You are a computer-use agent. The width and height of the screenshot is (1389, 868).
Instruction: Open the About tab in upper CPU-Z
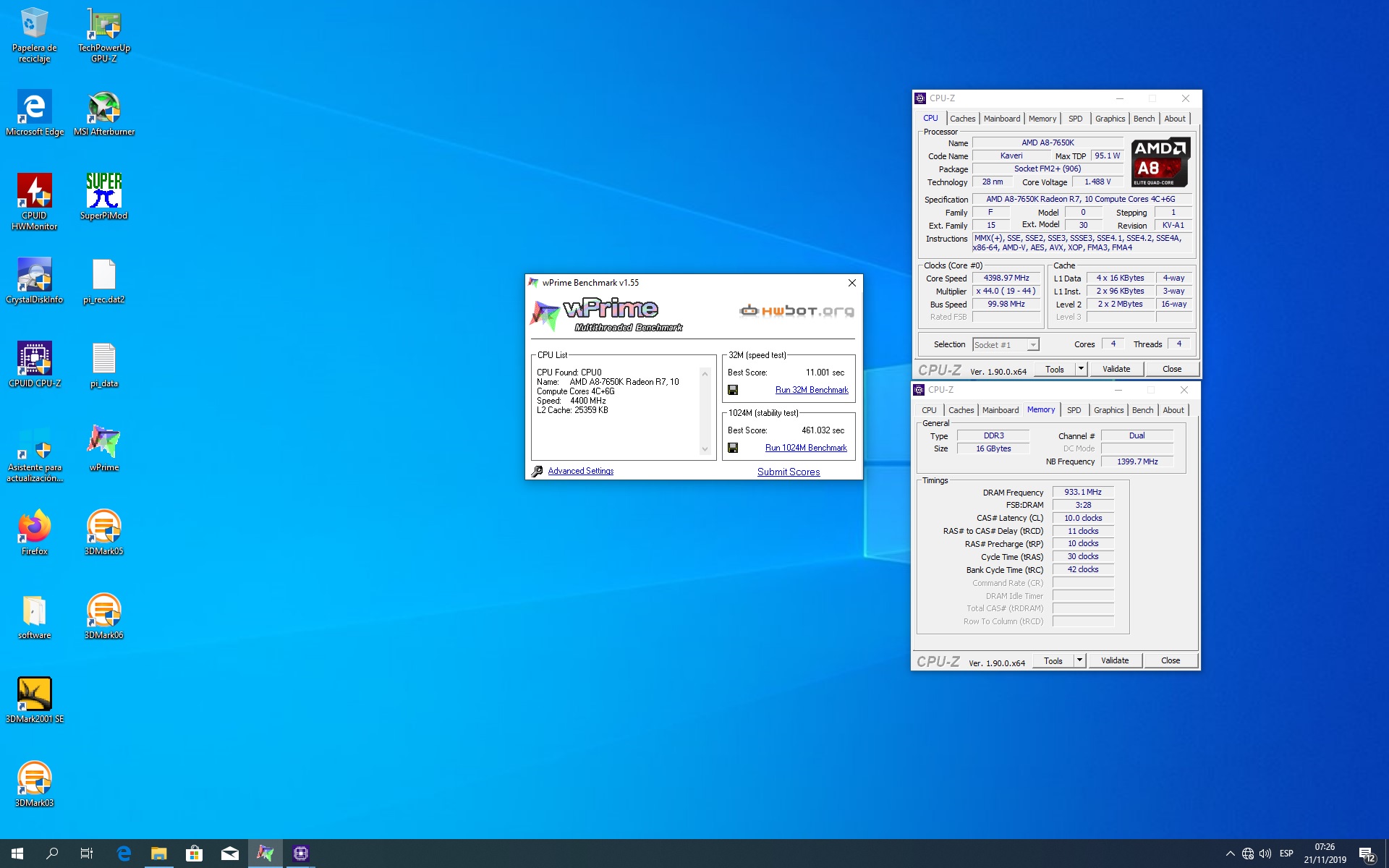point(1175,119)
